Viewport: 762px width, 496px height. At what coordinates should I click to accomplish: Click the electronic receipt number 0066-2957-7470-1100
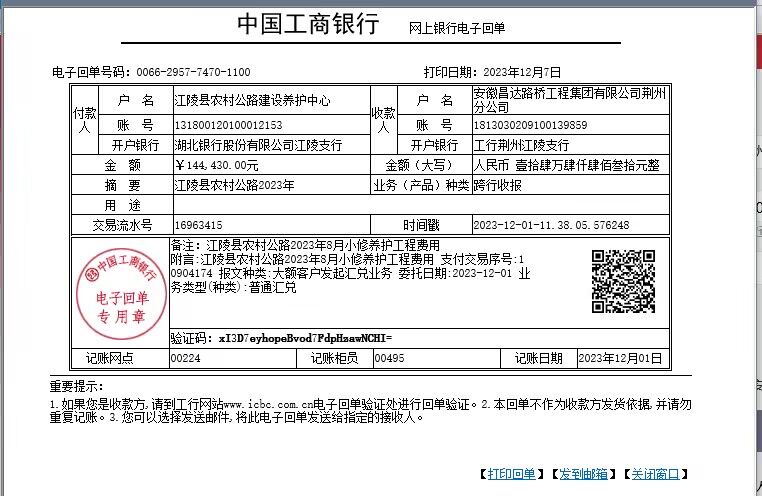pos(193,72)
